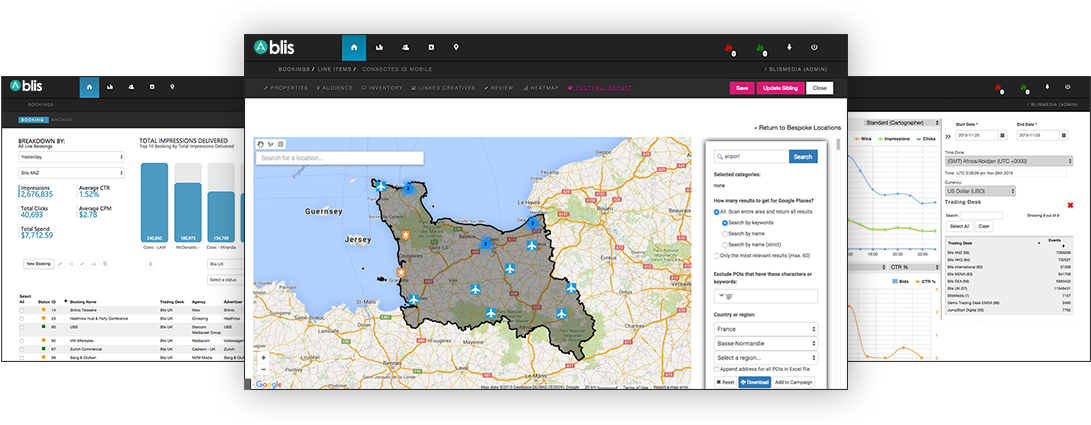
Task: Click the power logout icon in center window
Action: (x=815, y=47)
